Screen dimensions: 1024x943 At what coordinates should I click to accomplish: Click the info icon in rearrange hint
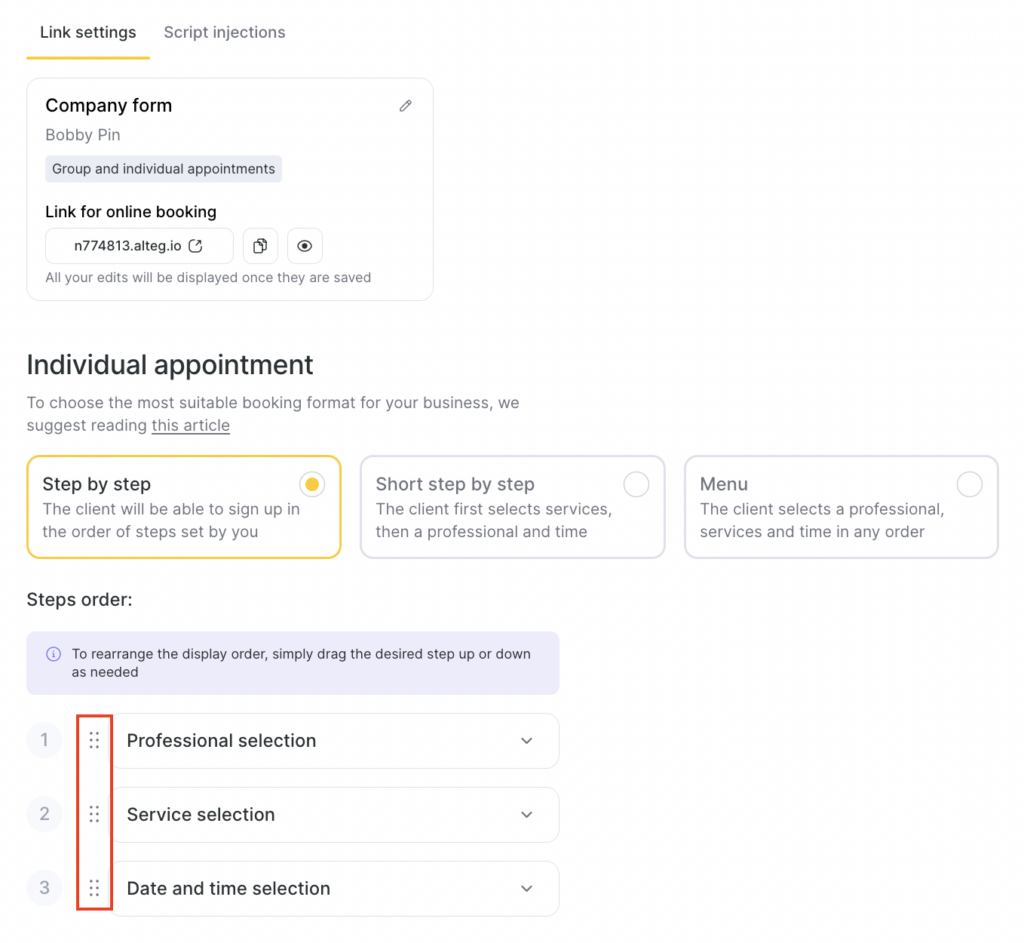(53, 654)
